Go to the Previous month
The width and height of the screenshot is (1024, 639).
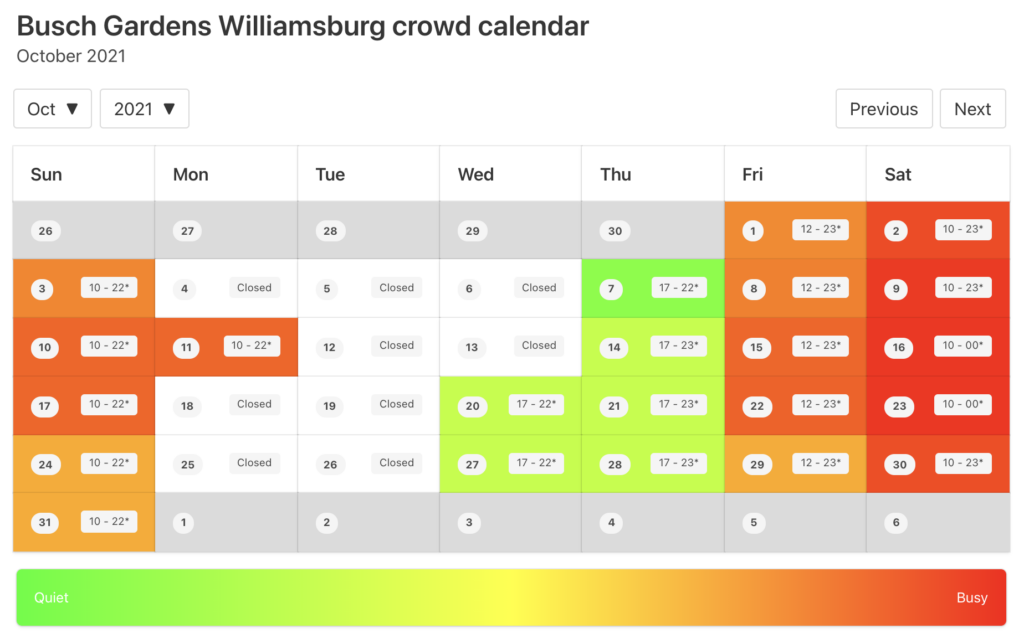pos(884,108)
